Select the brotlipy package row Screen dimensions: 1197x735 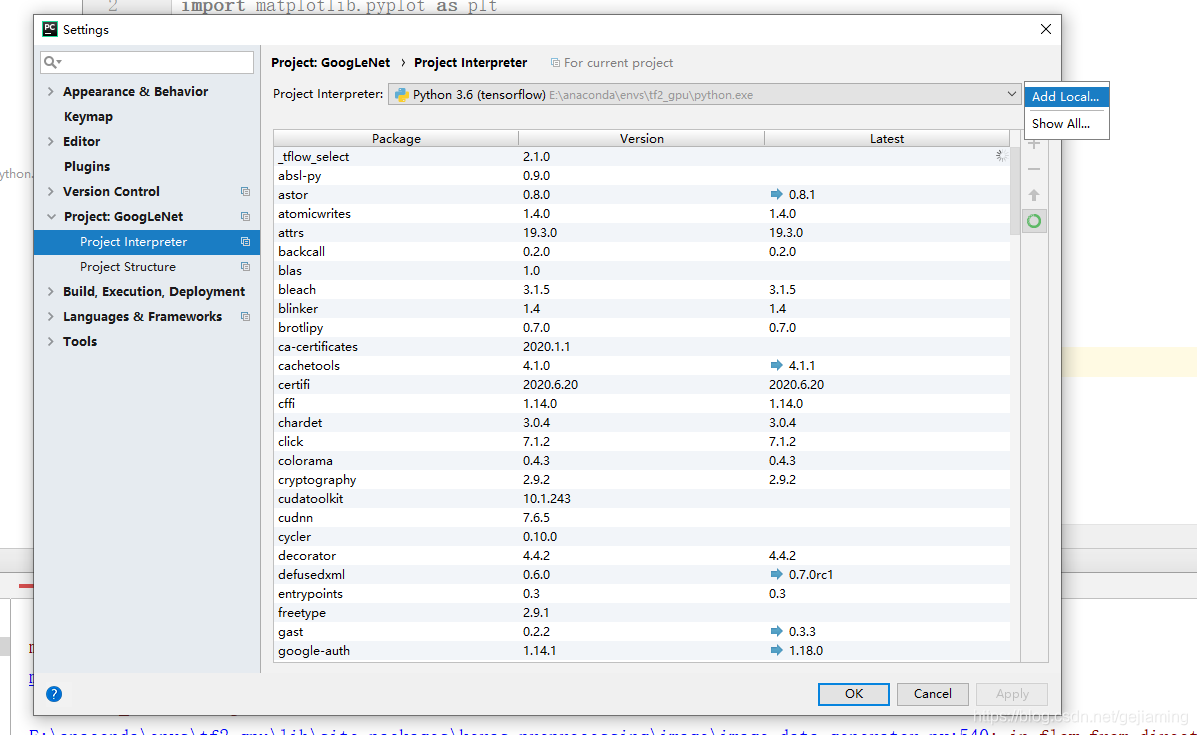(x=641, y=327)
